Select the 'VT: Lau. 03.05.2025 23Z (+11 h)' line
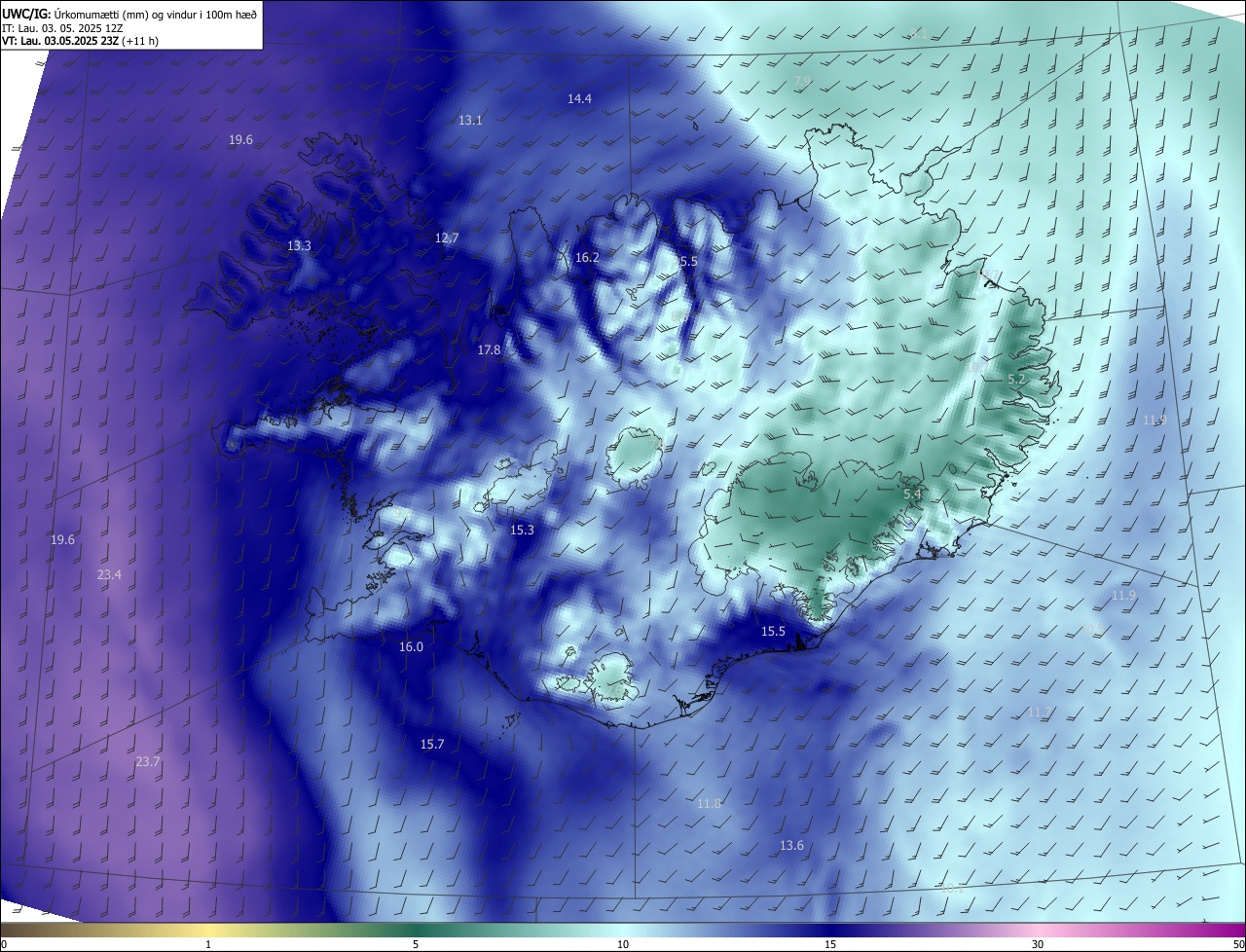Image resolution: width=1246 pixels, height=952 pixels. point(82,41)
